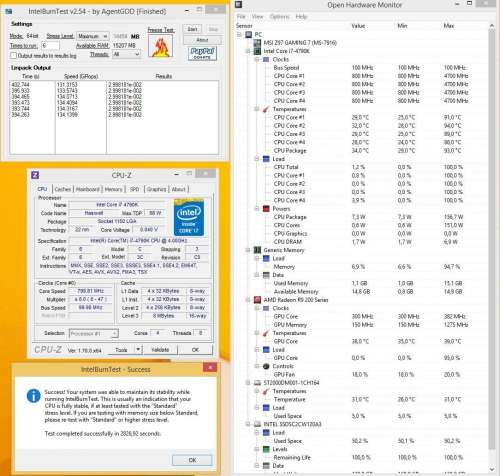Screen dimensions: 500x476
Task: Collapse the ST2000DM001-1CH164 node
Action: [248, 383]
